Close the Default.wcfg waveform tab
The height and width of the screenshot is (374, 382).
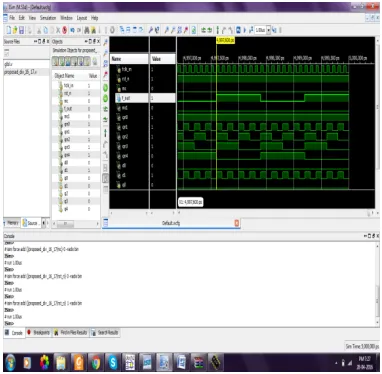[x=237, y=223]
